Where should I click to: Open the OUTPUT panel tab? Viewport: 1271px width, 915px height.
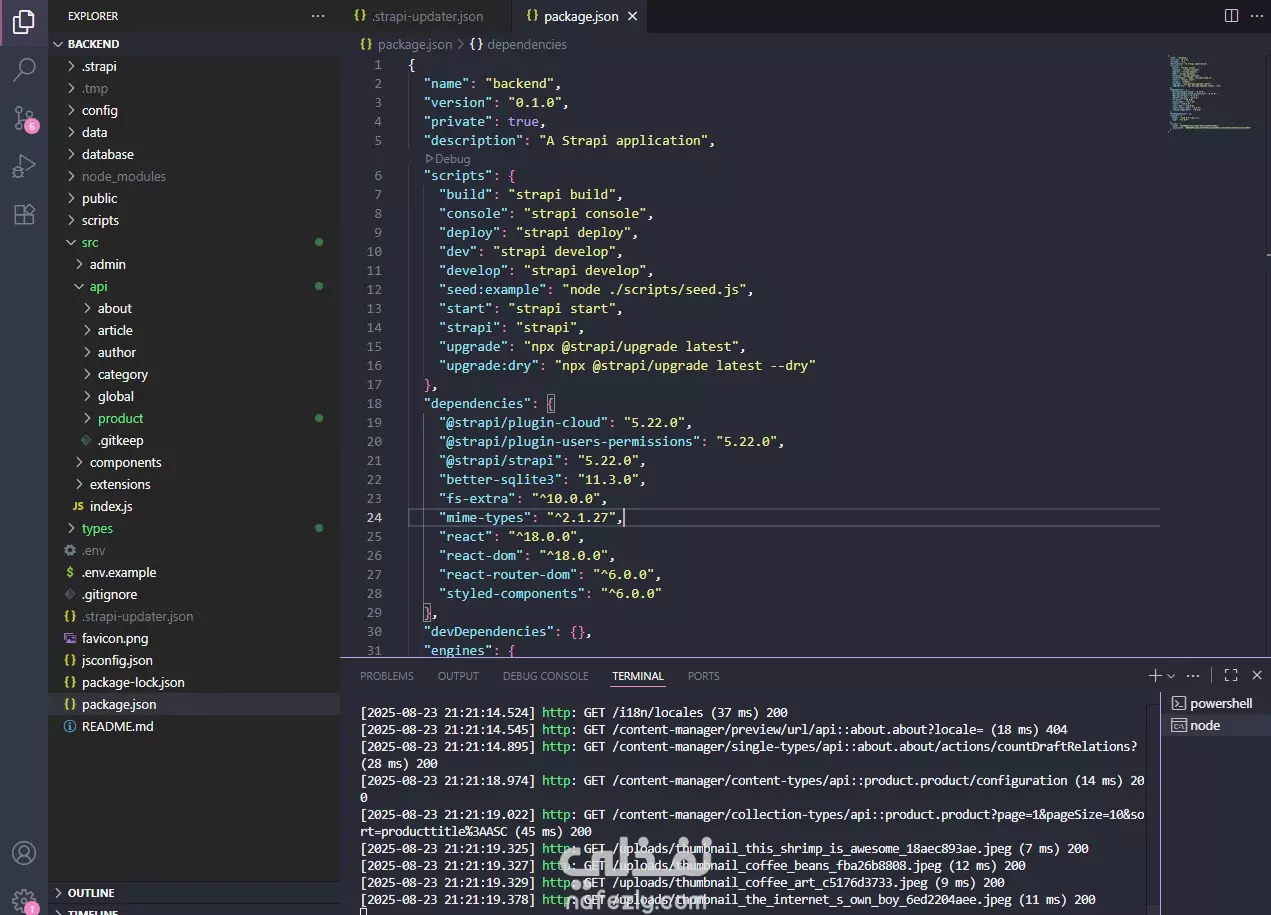[x=458, y=676]
